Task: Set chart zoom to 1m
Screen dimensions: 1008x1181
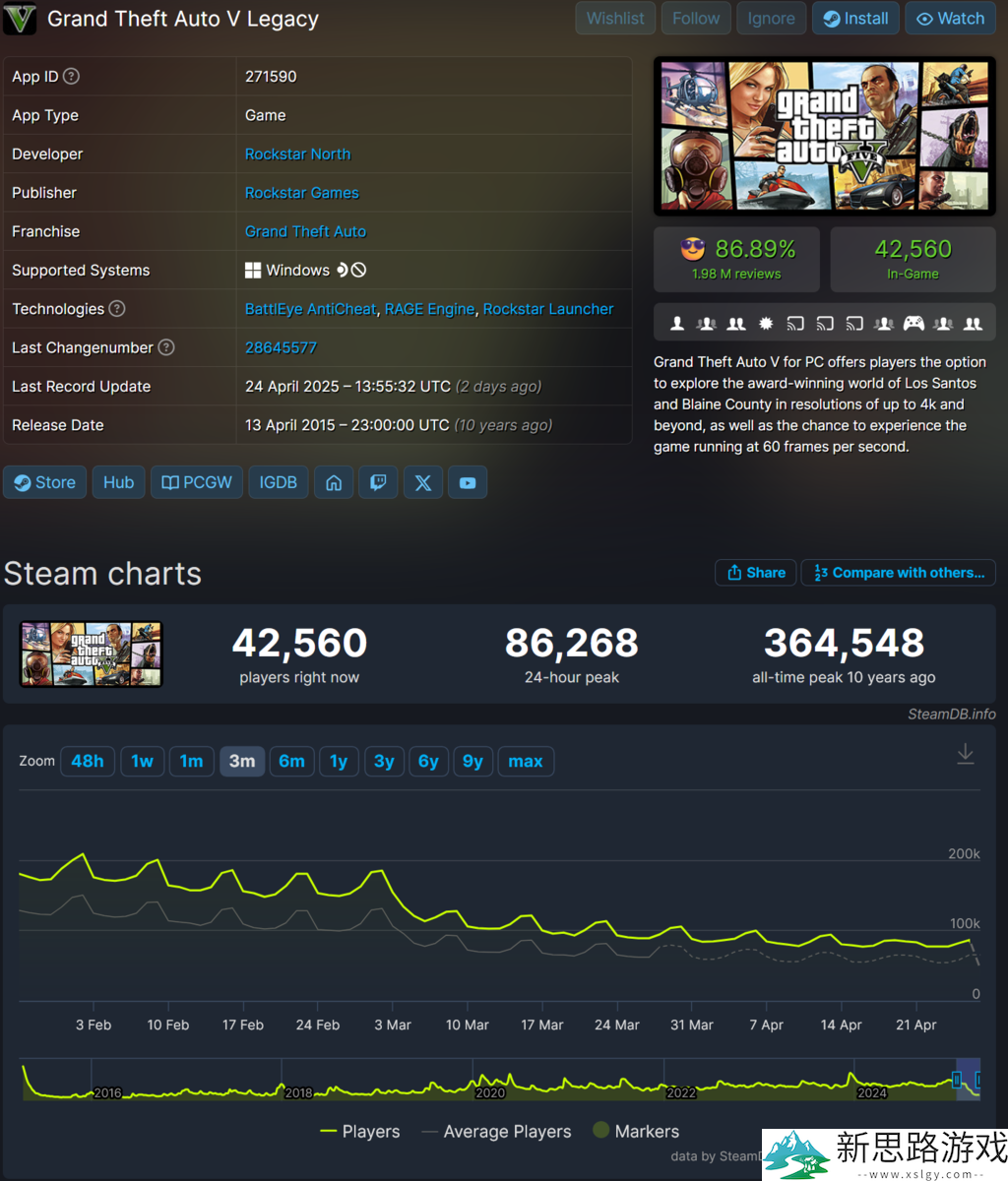Action: [x=191, y=761]
